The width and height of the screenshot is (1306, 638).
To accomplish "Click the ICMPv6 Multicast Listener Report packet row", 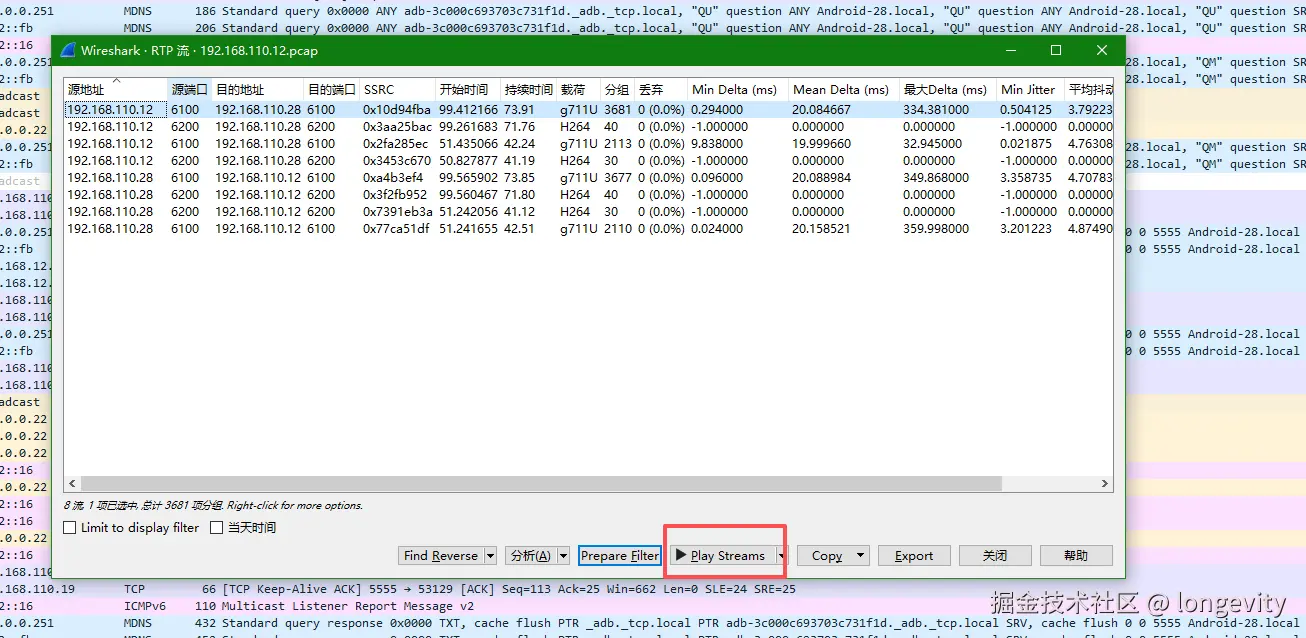I will point(653,606).
